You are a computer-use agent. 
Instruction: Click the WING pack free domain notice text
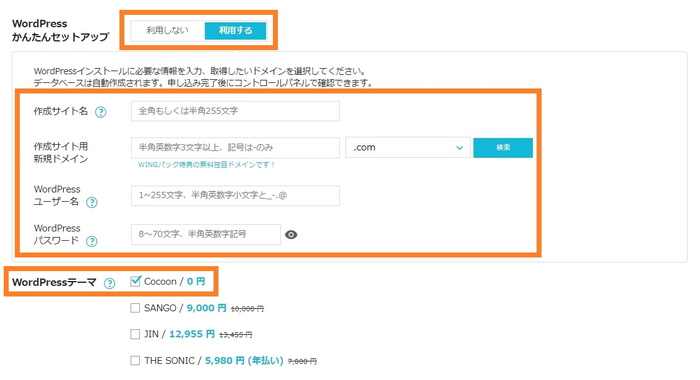click(206, 165)
